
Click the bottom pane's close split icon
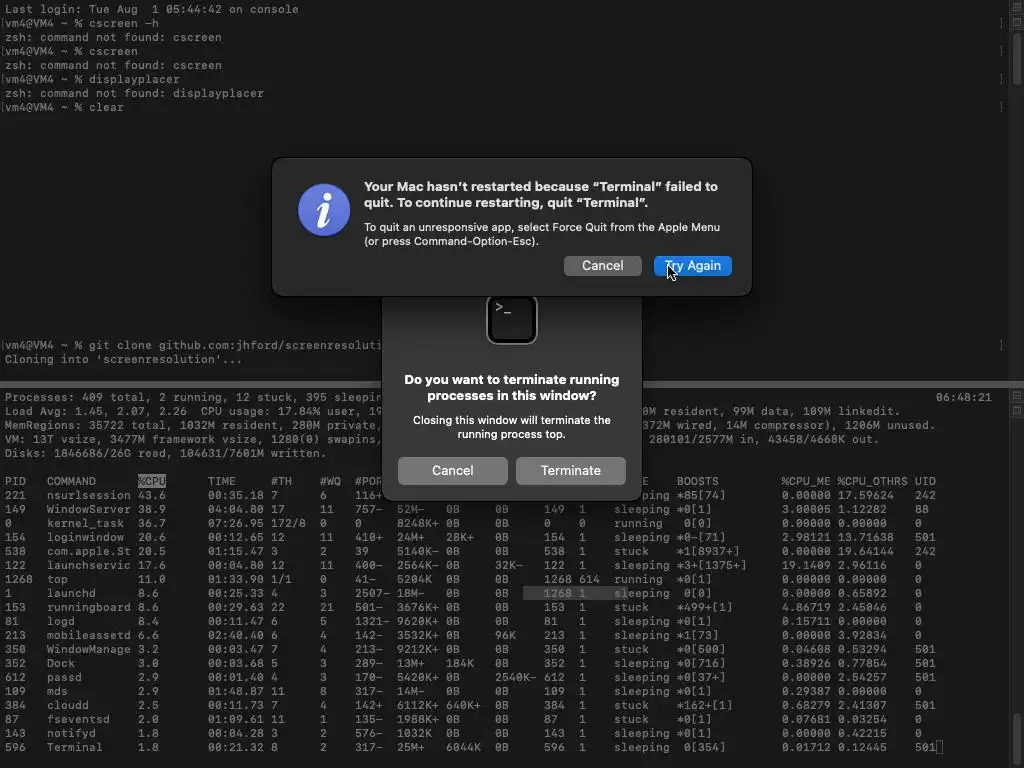(1017, 411)
